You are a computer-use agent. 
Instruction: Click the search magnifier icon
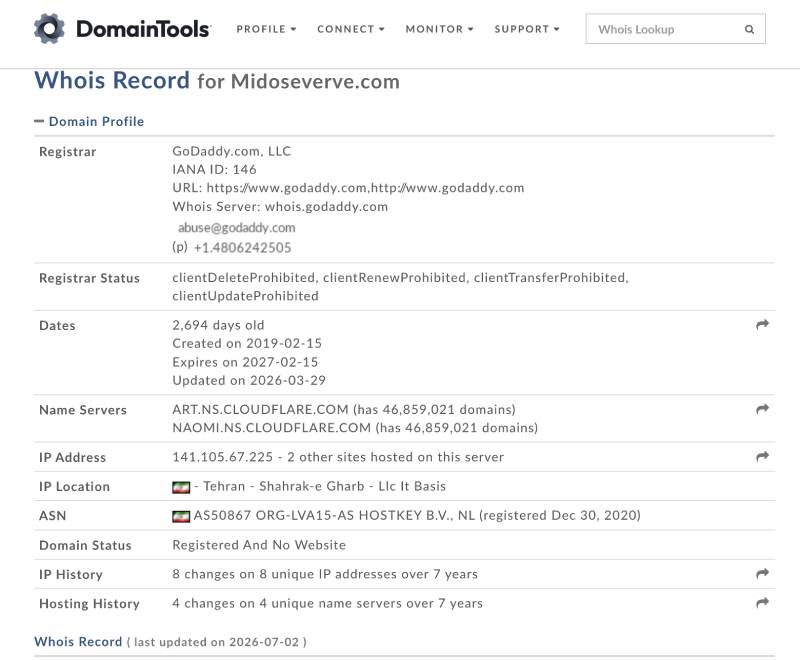[749, 30]
